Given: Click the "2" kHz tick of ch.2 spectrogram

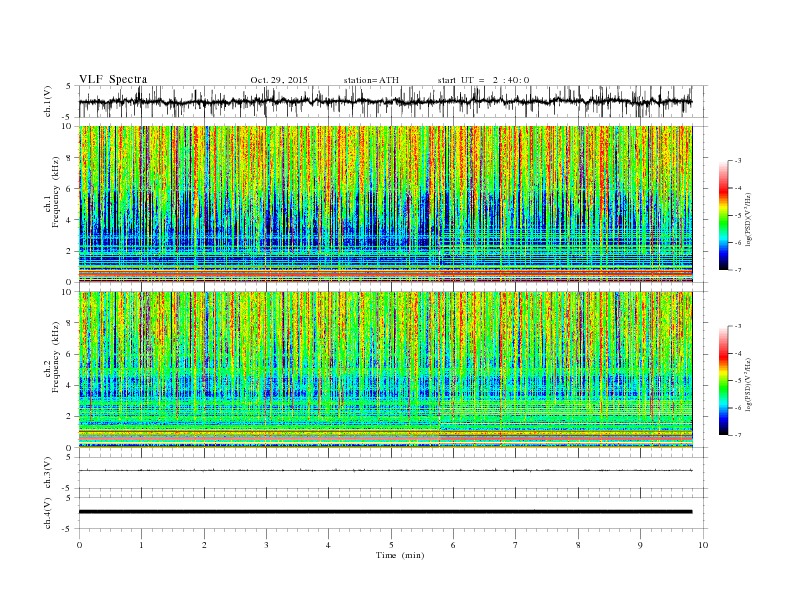Looking at the screenshot, I should (x=70, y=417).
